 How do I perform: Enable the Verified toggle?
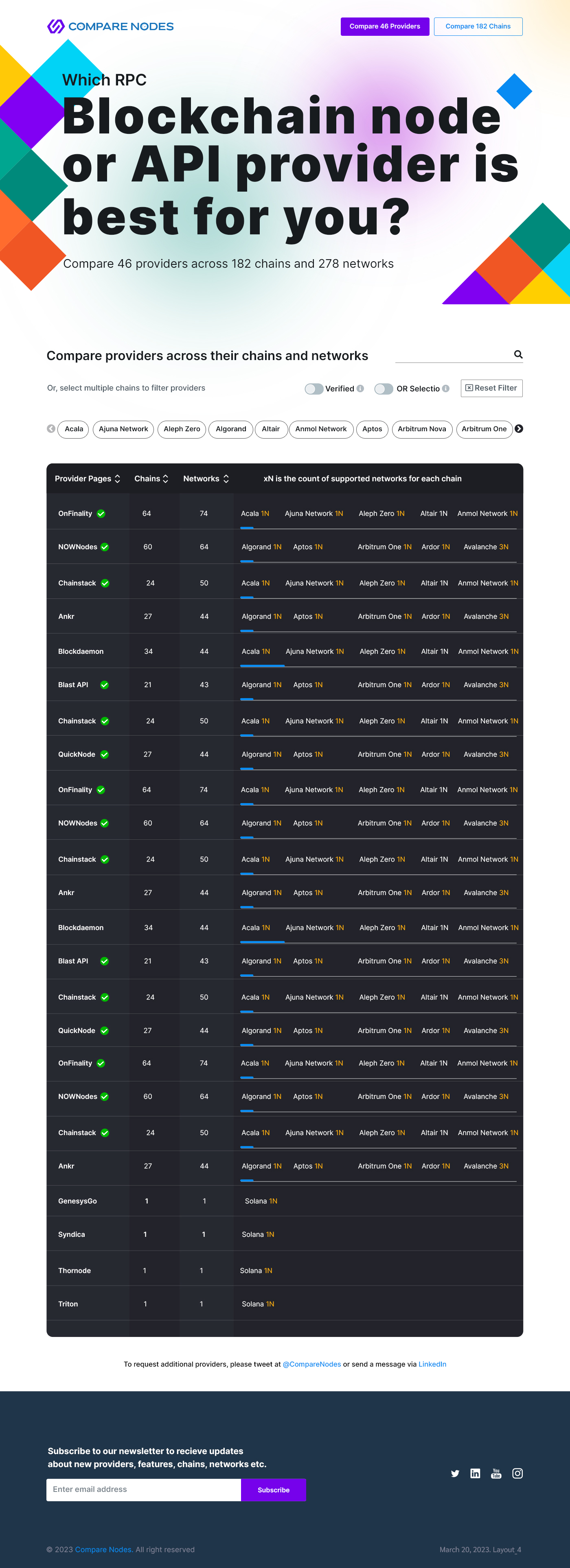coord(313,389)
